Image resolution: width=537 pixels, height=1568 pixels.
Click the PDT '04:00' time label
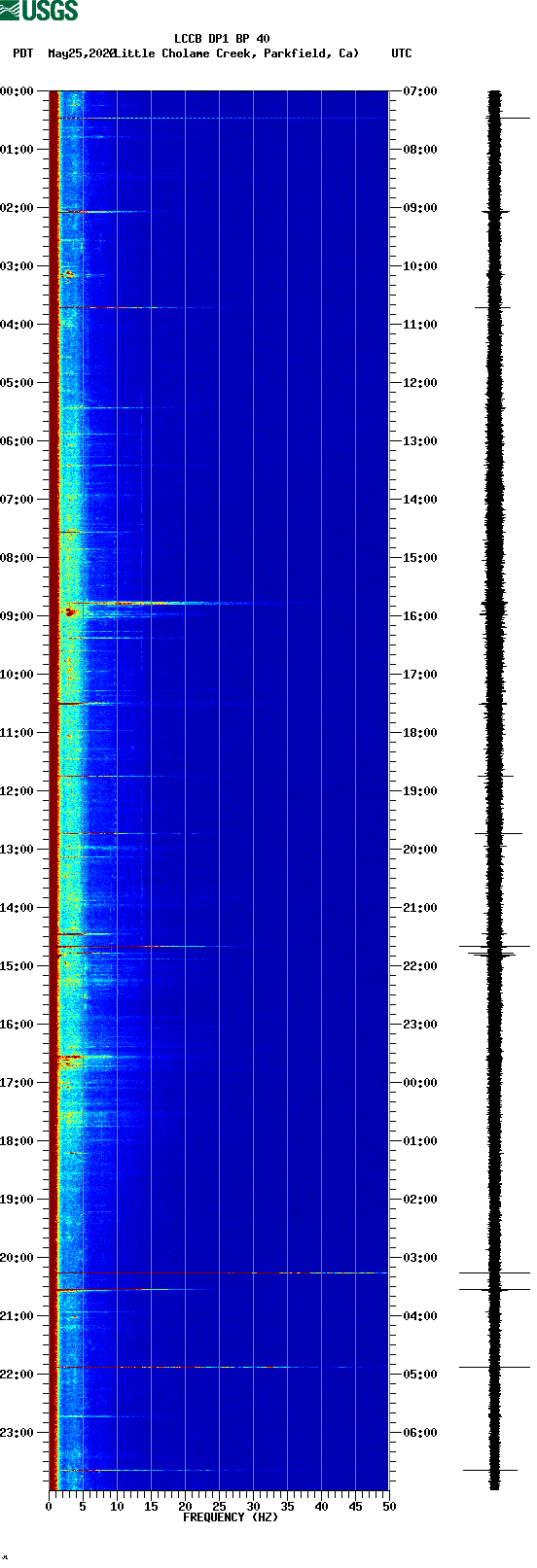pos(18,325)
